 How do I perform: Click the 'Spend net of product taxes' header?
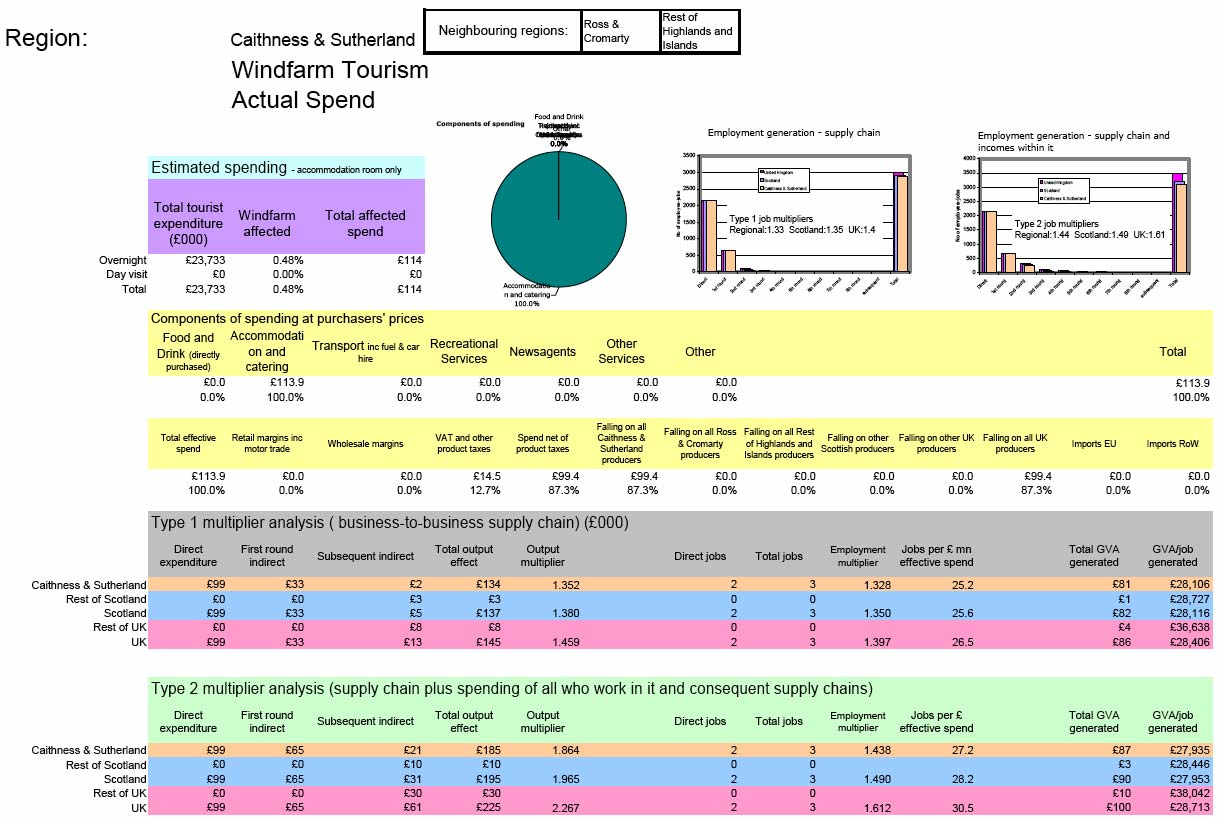click(x=543, y=444)
